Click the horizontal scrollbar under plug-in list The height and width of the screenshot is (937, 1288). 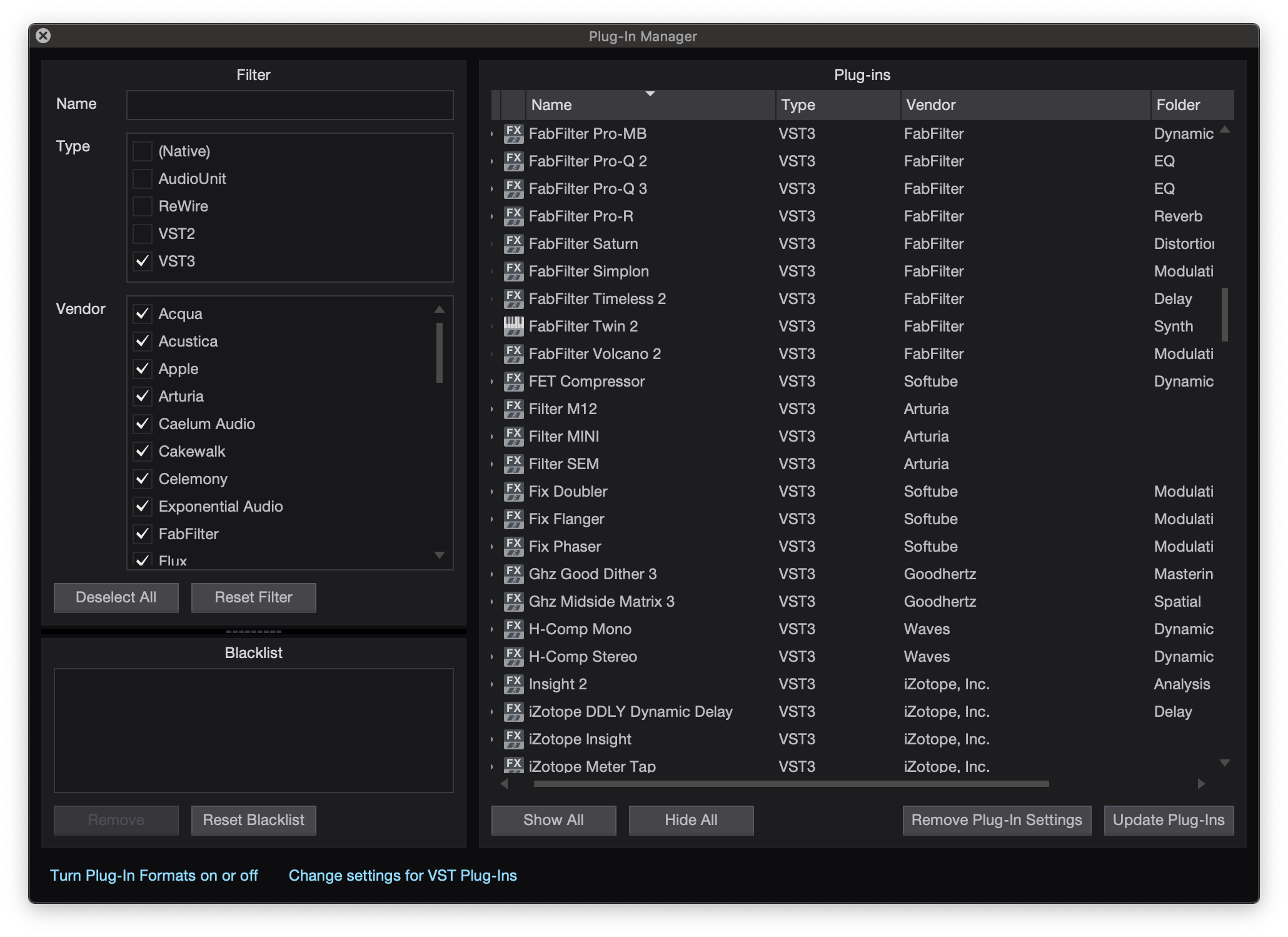pyautogui.click(x=790, y=784)
